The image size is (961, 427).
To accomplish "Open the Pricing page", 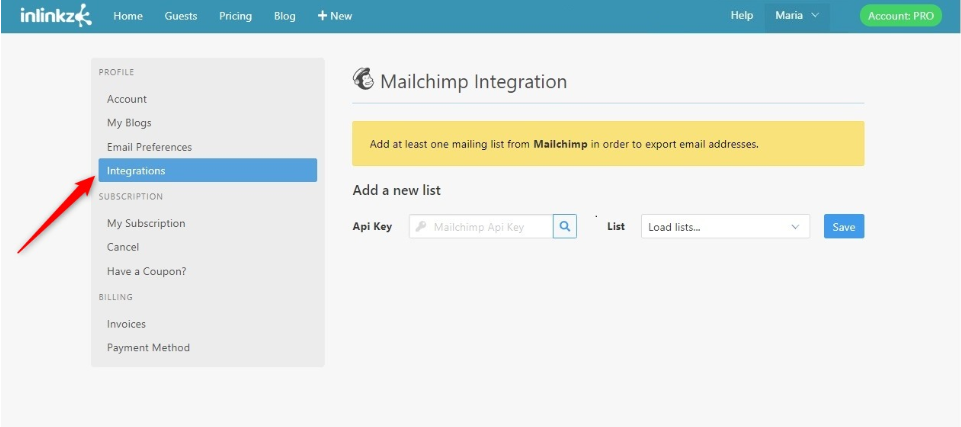I will click(x=235, y=16).
